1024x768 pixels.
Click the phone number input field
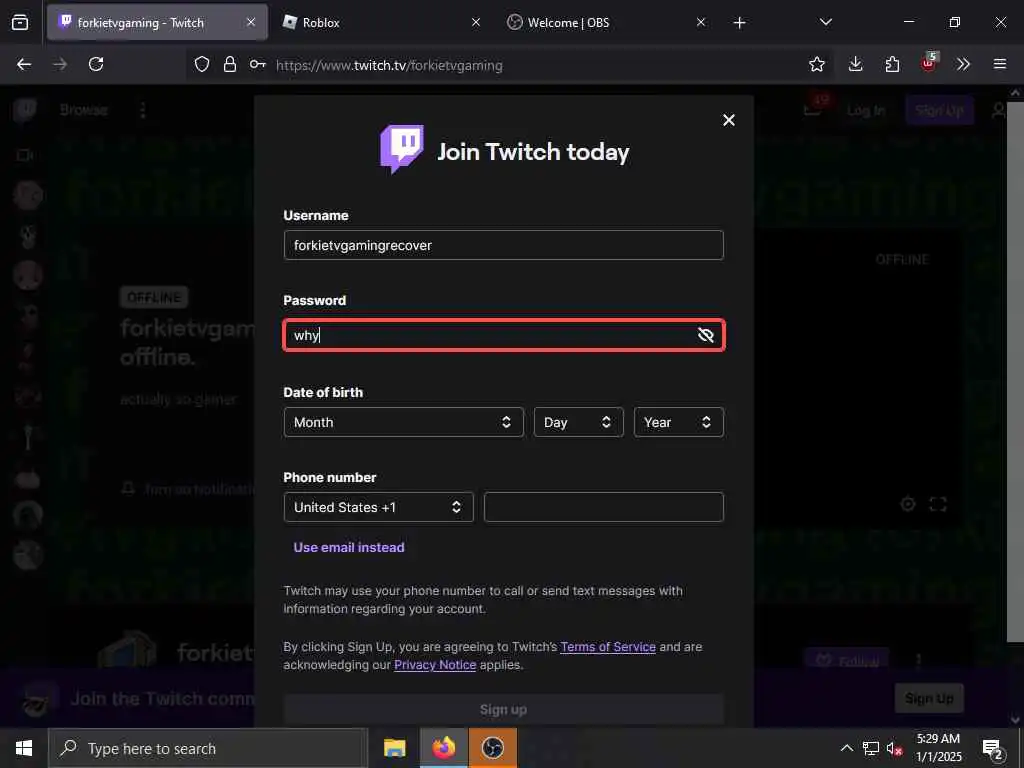click(603, 507)
